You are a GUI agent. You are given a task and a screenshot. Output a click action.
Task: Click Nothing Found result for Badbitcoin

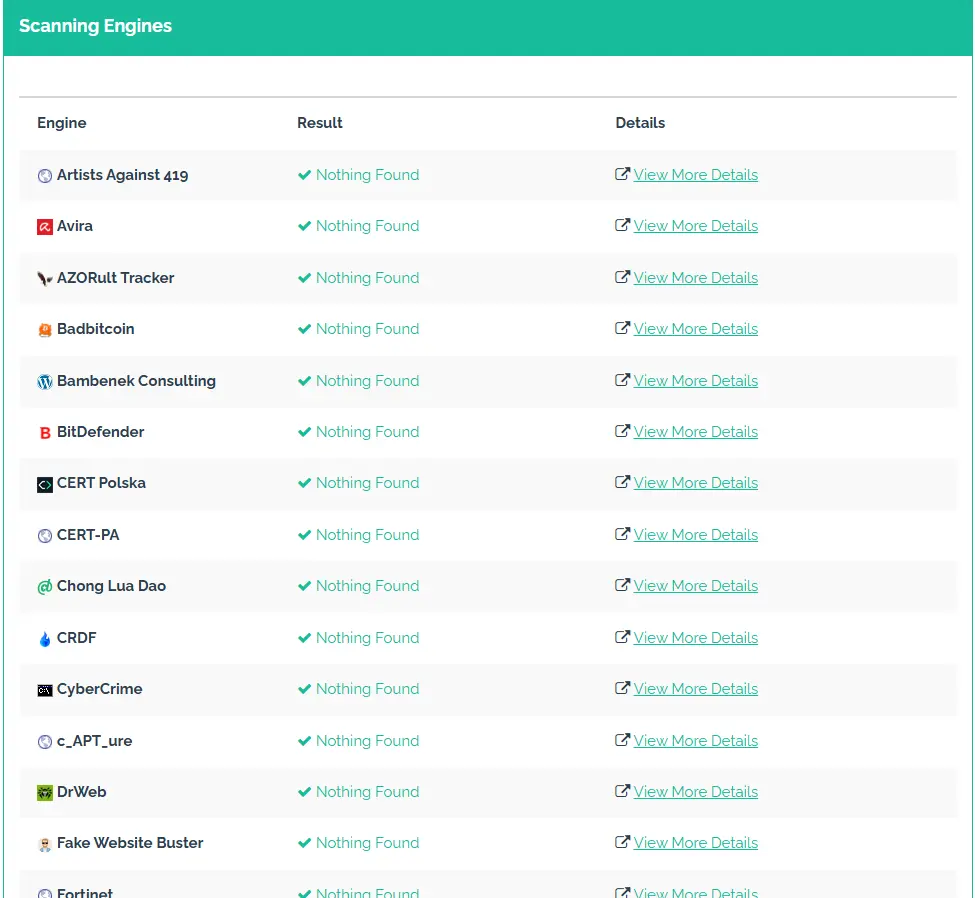(x=367, y=329)
